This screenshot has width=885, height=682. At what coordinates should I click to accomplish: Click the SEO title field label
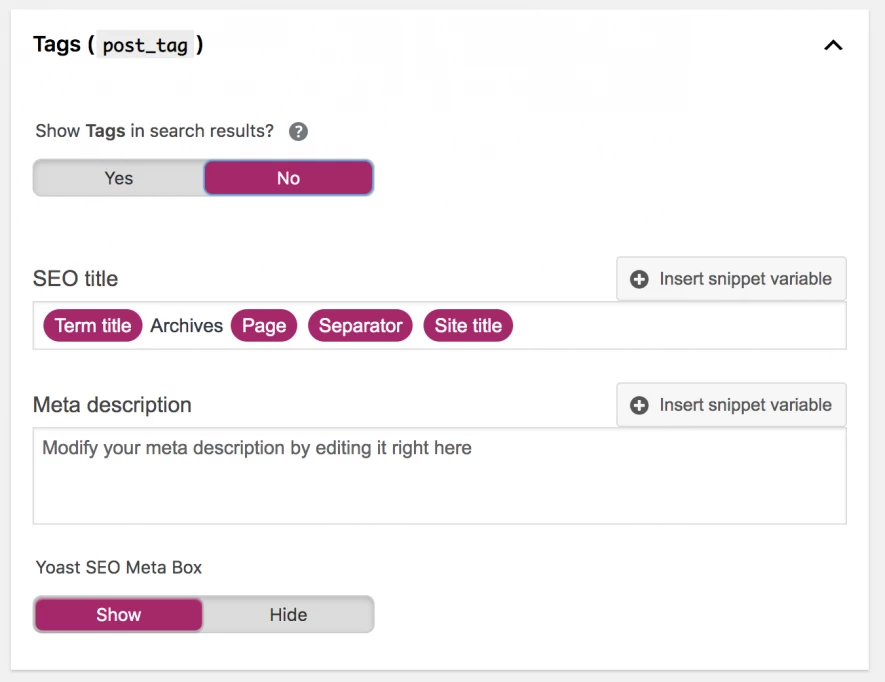tap(75, 279)
